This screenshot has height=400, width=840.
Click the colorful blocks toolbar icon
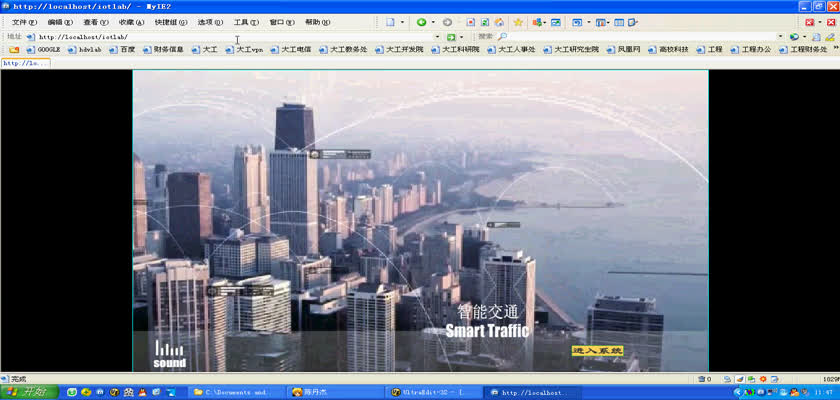pos(537,22)
